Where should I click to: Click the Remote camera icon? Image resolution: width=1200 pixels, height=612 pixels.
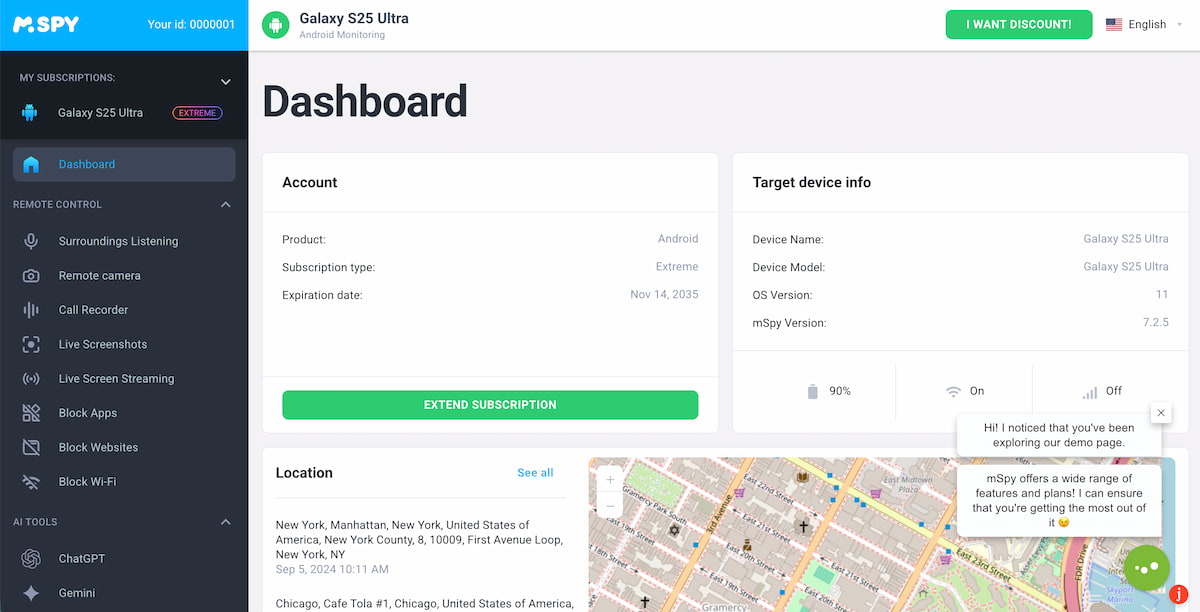pos(31,276)
